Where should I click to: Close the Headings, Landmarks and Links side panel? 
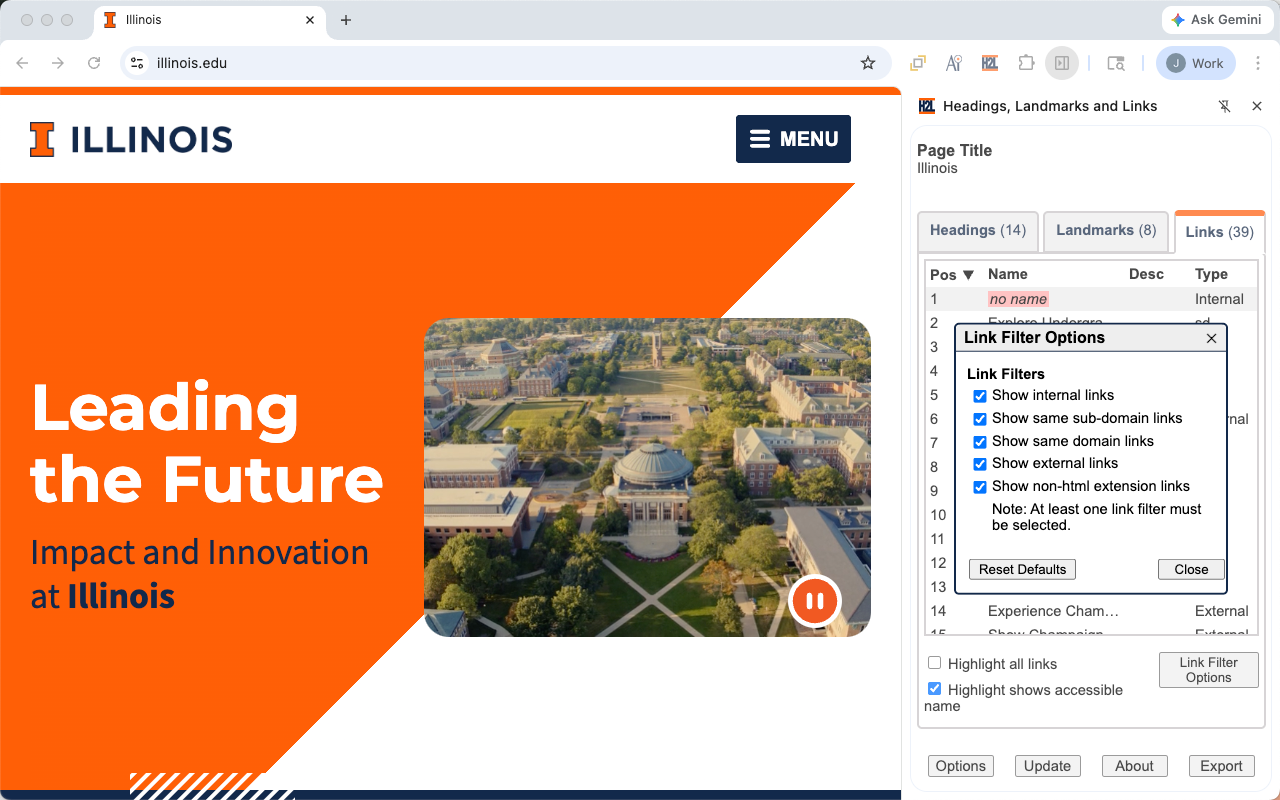1257,106
